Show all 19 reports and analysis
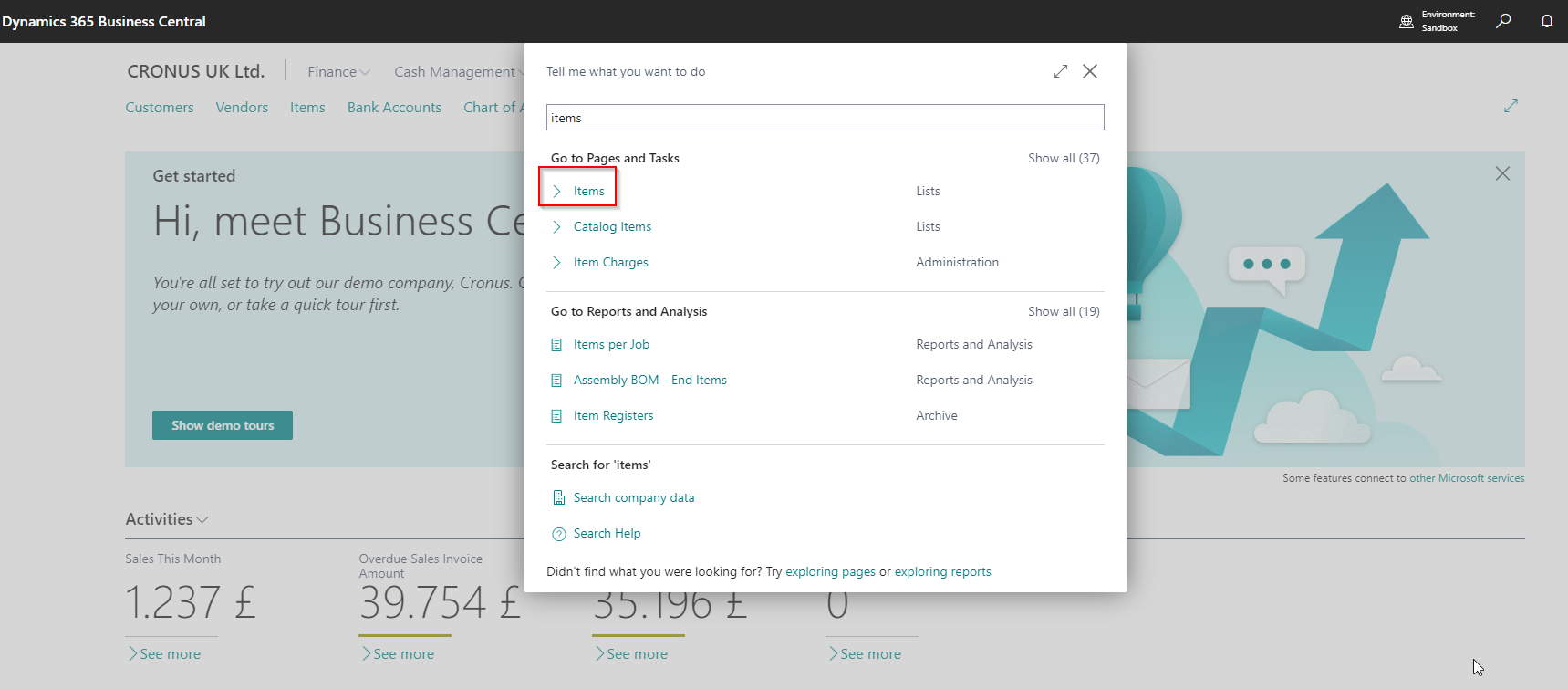Viewport: 1568px width, 689px height. point(1064,311)
